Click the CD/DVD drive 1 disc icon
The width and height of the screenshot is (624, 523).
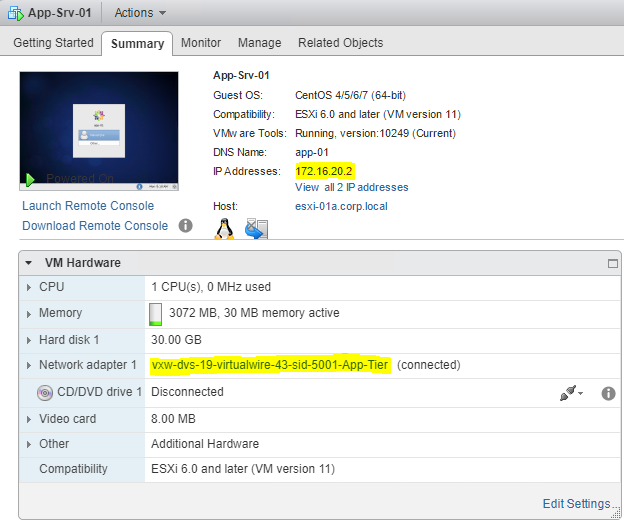(x=45, y=393)
